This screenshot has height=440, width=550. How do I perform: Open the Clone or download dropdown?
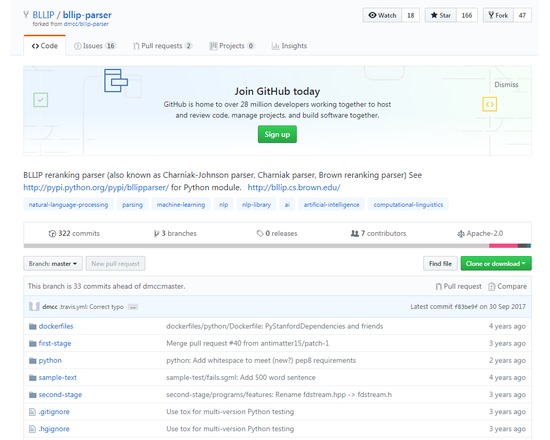tap(496, 264)
